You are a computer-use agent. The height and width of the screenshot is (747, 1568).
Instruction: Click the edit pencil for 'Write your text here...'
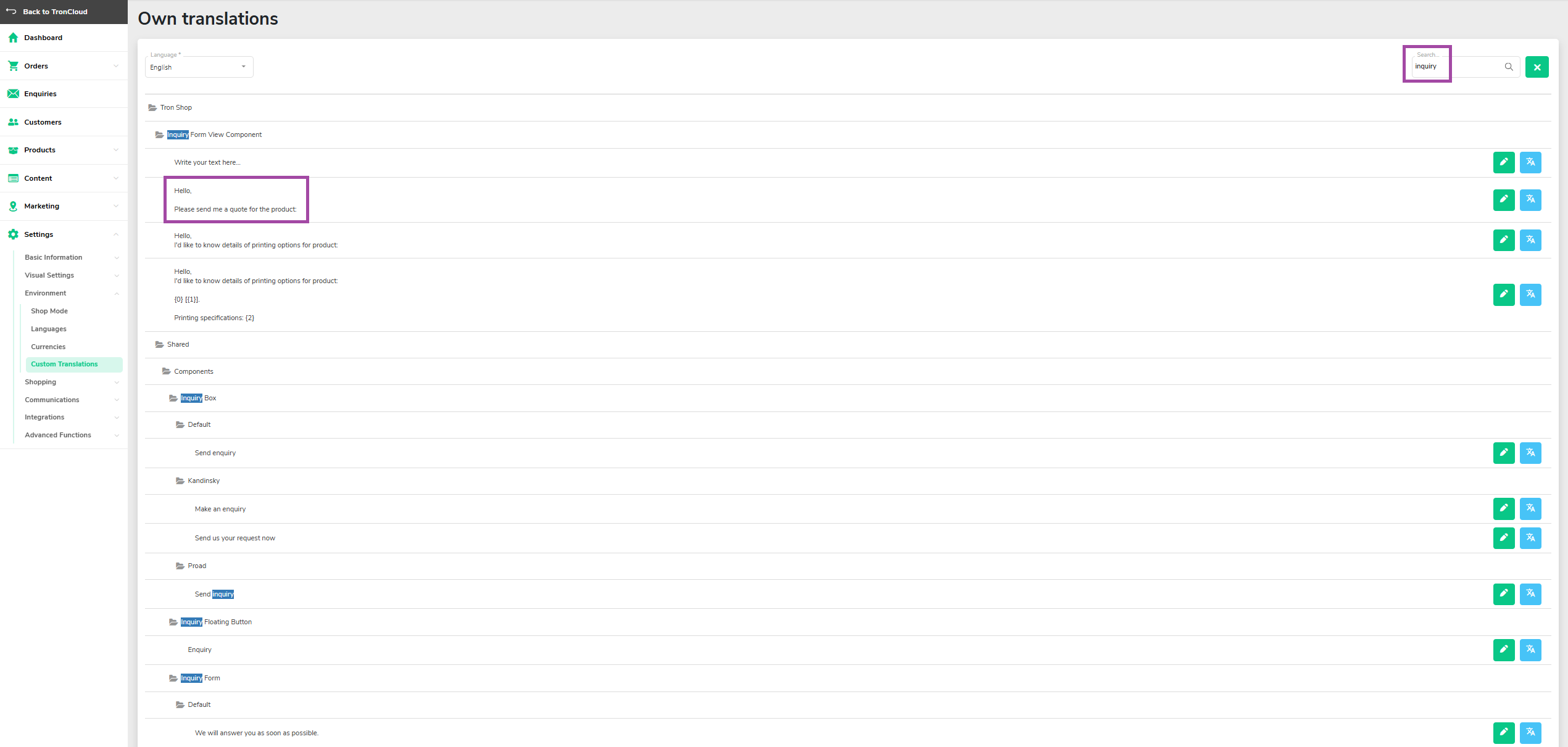[1503, 162]
